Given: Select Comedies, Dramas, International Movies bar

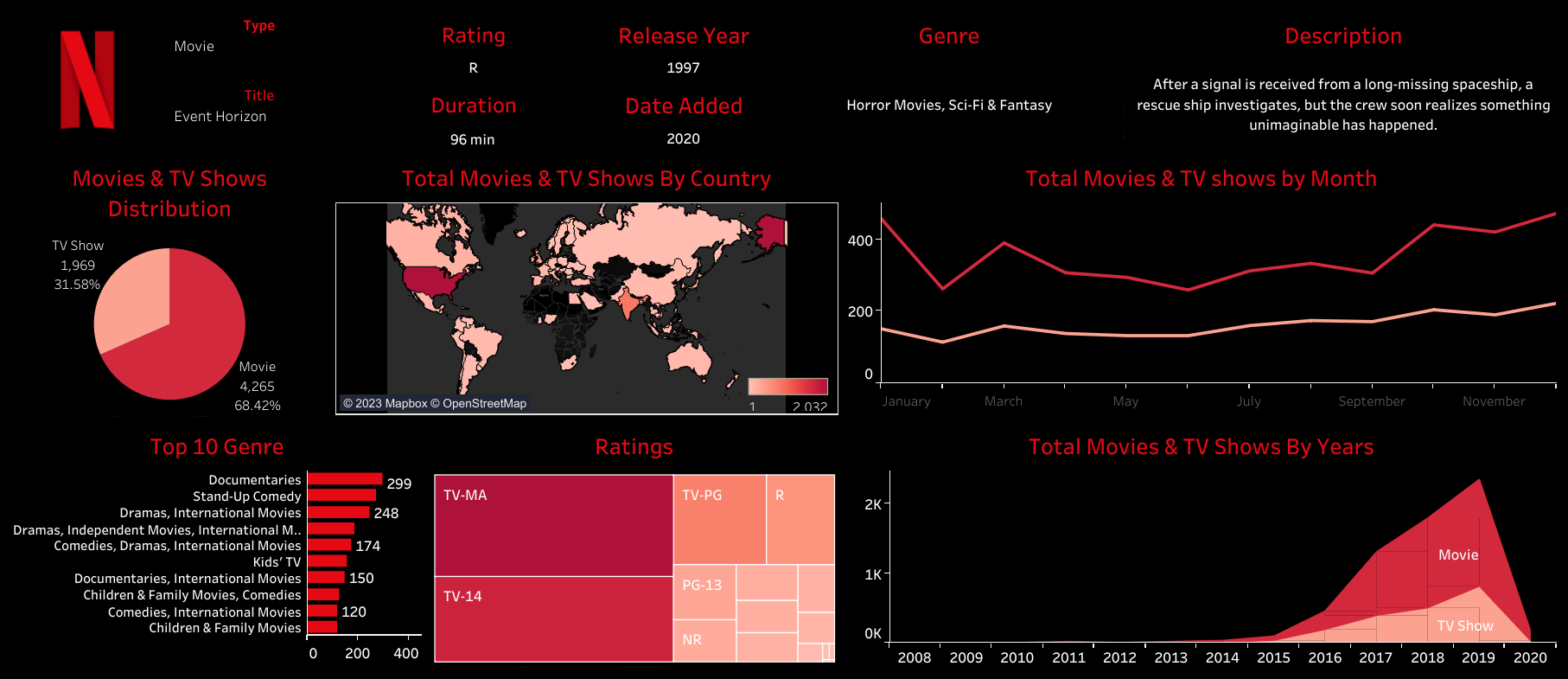Looking at the screenshot, I should pyautogui.click(x=329, y=545).
